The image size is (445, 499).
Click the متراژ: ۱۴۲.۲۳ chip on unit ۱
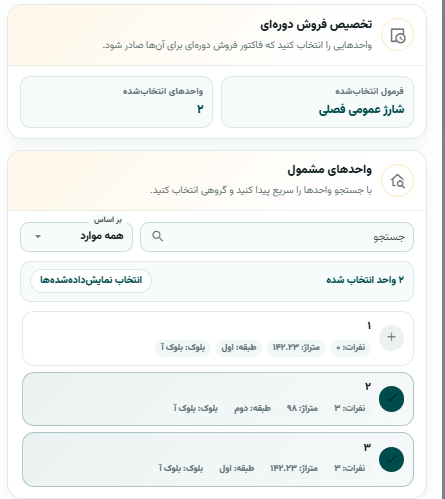pos(296,348)
